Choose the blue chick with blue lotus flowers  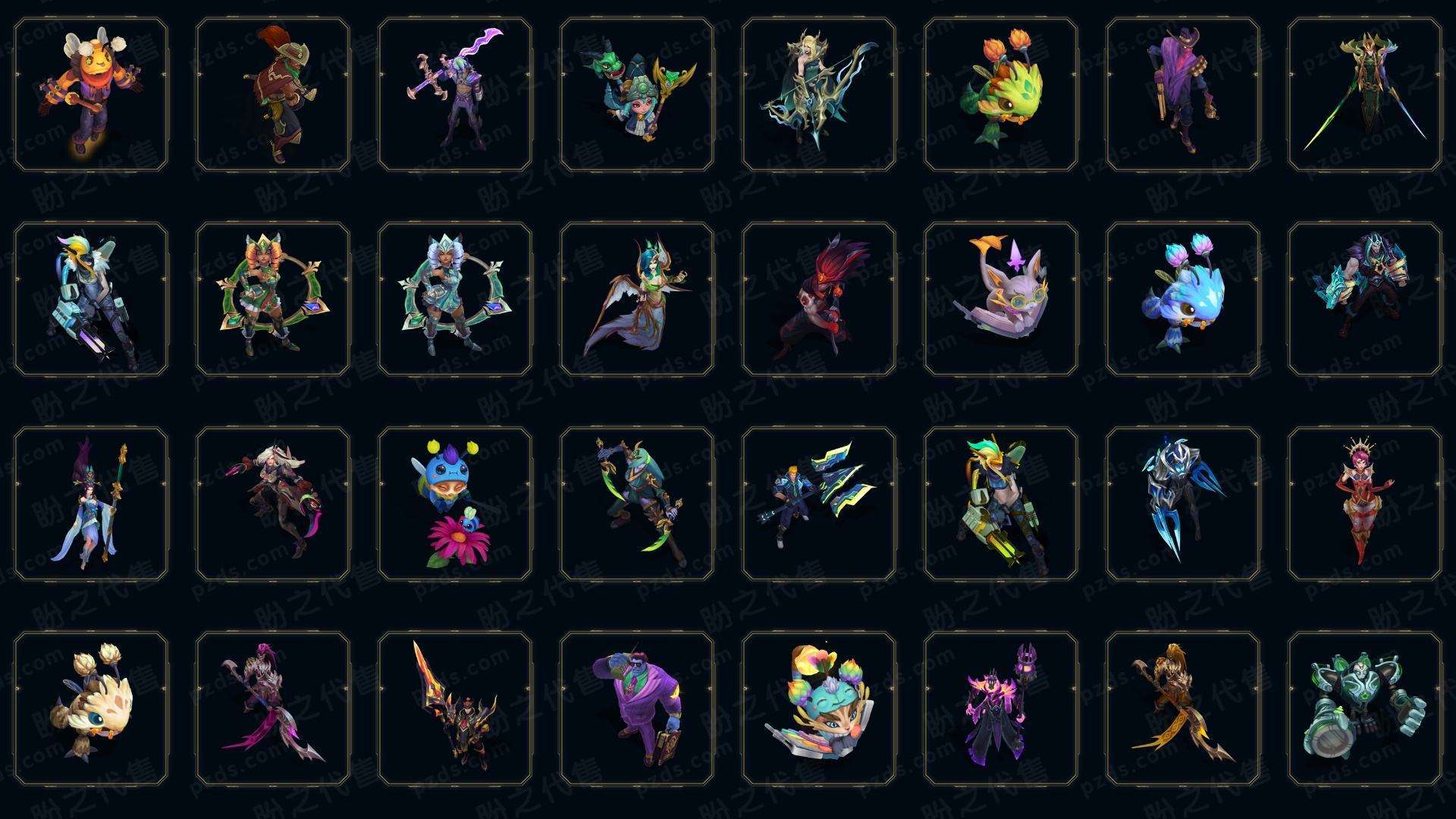[1183, 299]
